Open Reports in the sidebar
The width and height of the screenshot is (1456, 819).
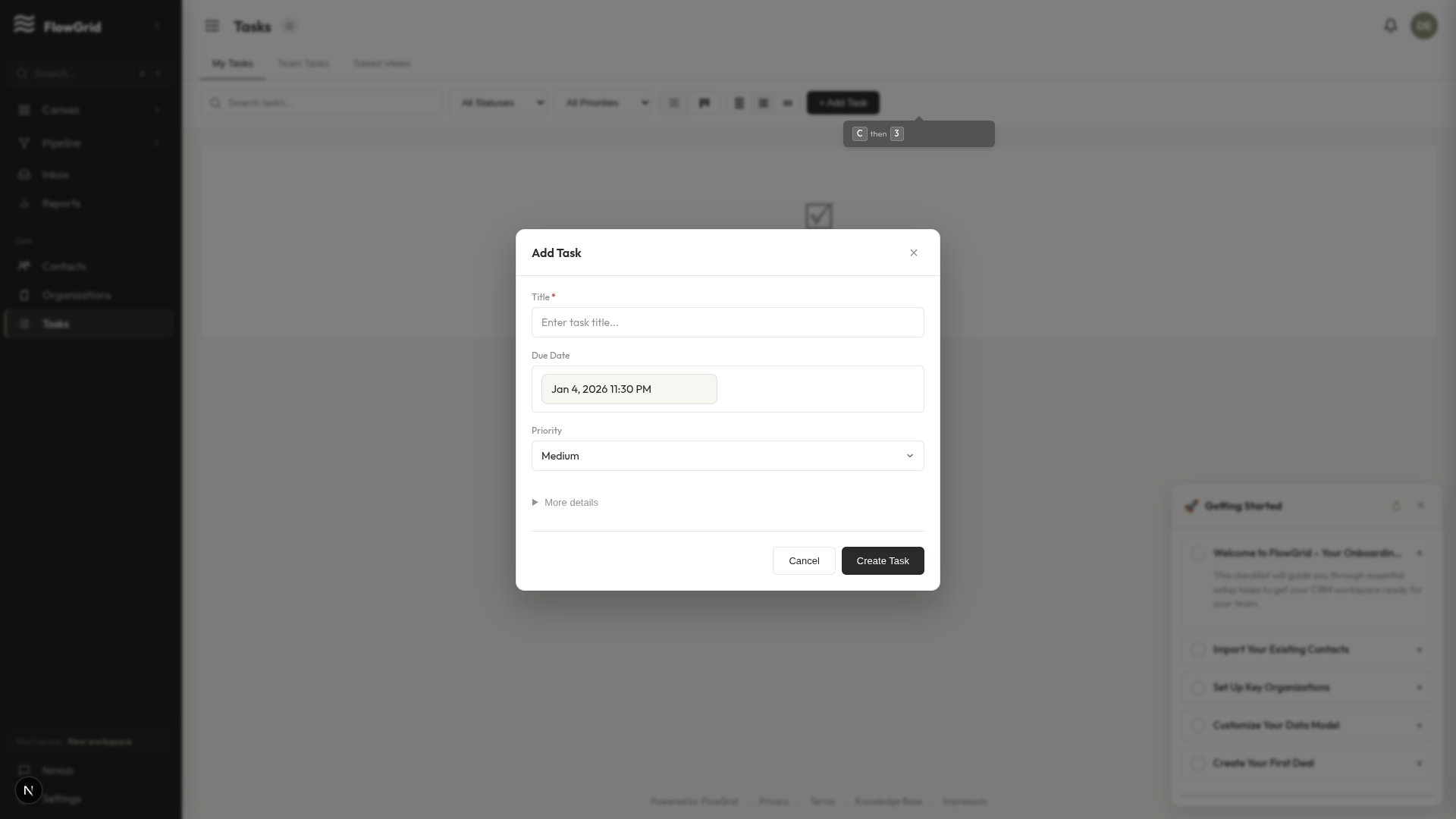click(61, 202)
